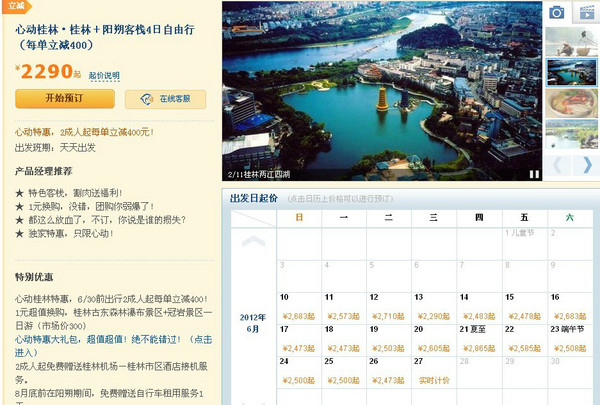The width and height of the screenshot is (600, 405).
Task: Go to next thumbnails with right arrow
Action: point(588,165)
